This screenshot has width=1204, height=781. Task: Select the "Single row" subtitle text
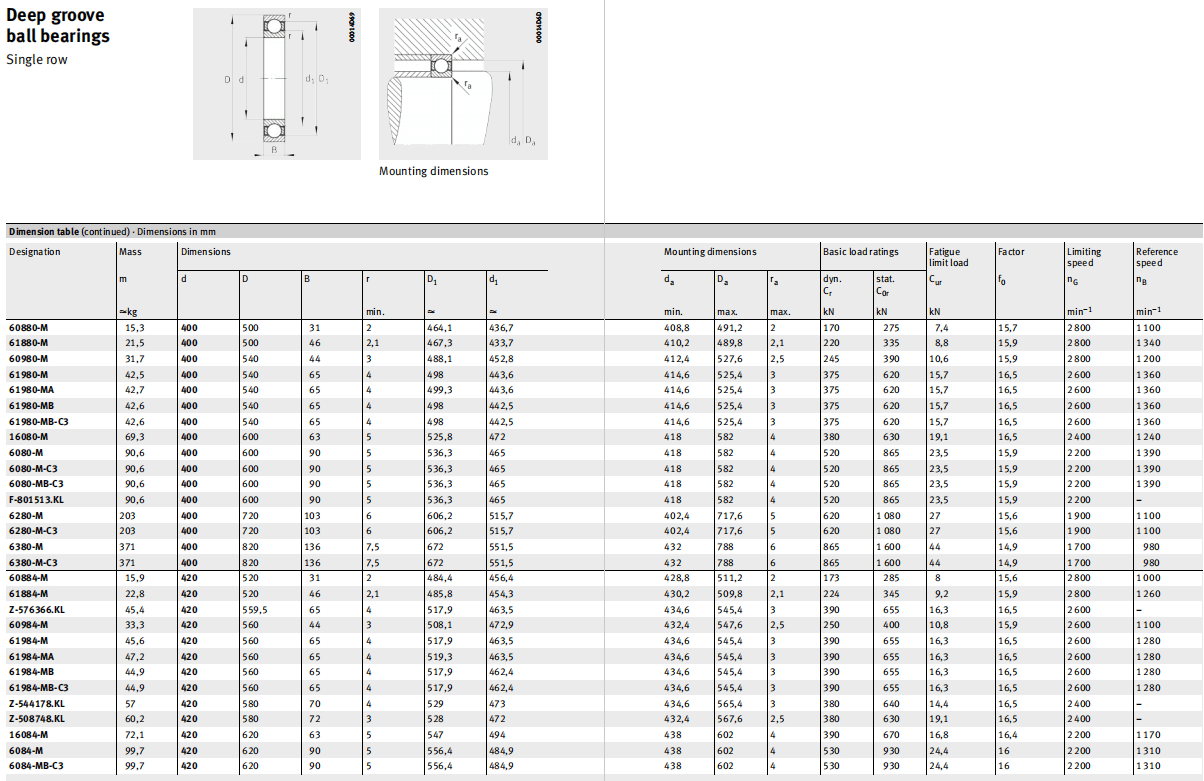click(37, 60)
